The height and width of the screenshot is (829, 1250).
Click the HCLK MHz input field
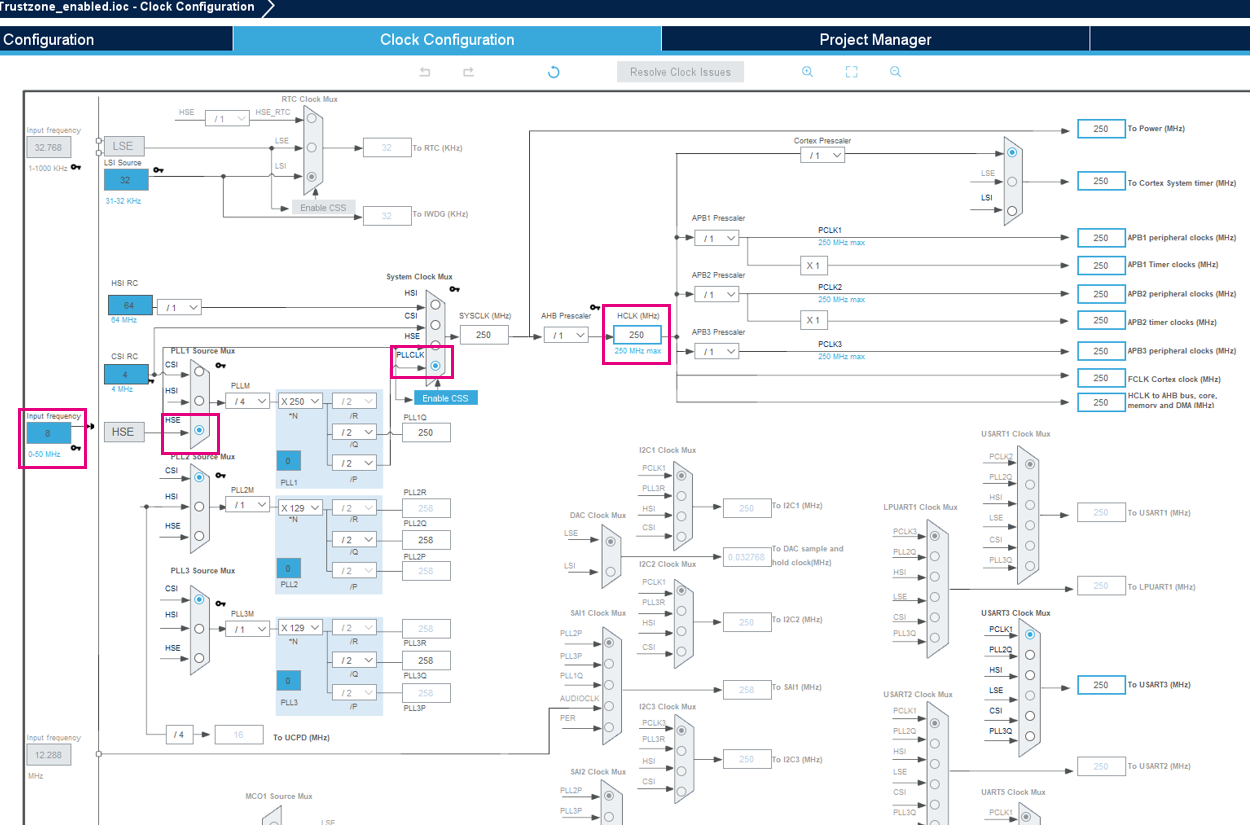[635, 334]
